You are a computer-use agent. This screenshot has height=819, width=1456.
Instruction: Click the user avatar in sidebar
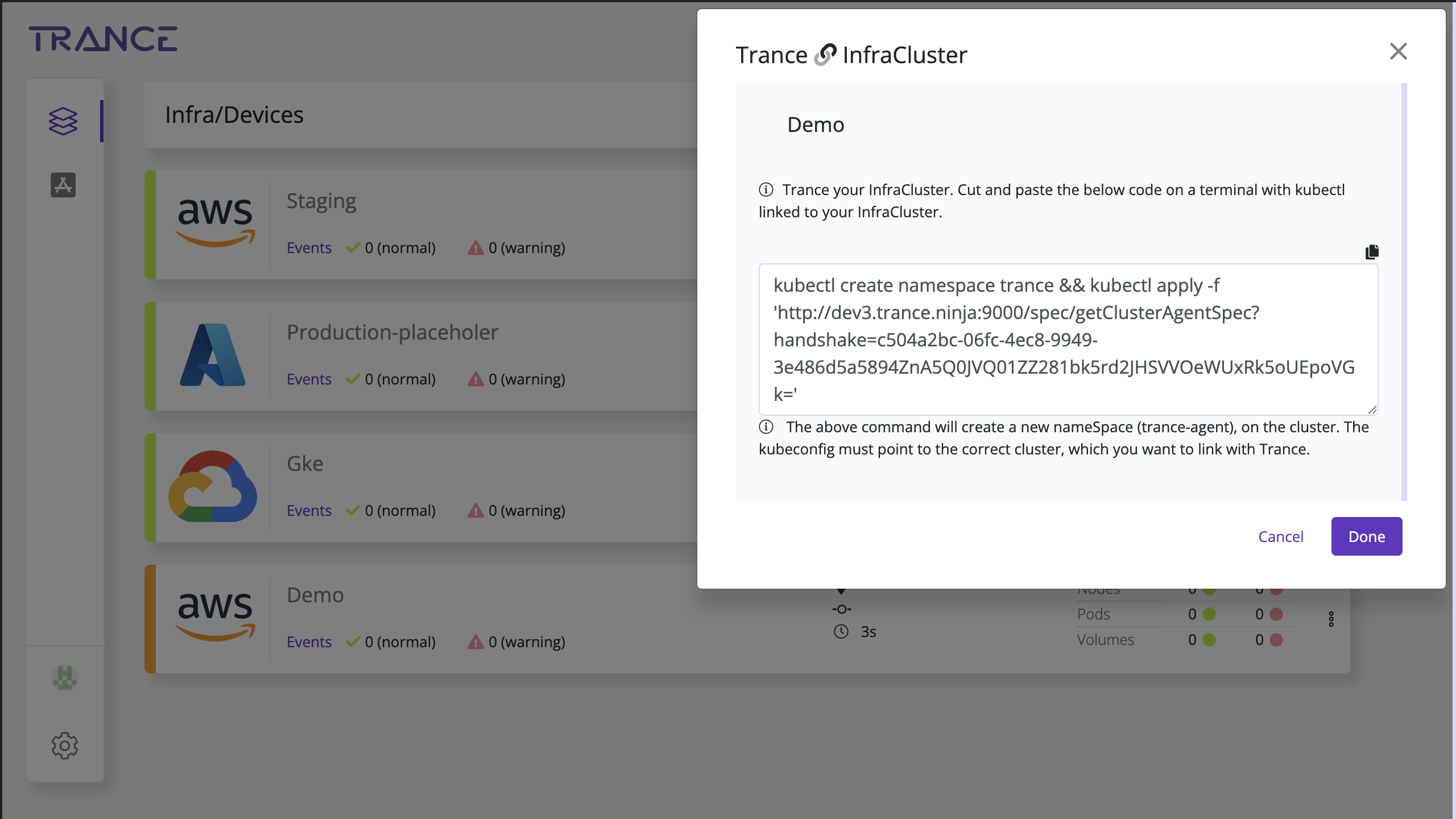point(65,678)
